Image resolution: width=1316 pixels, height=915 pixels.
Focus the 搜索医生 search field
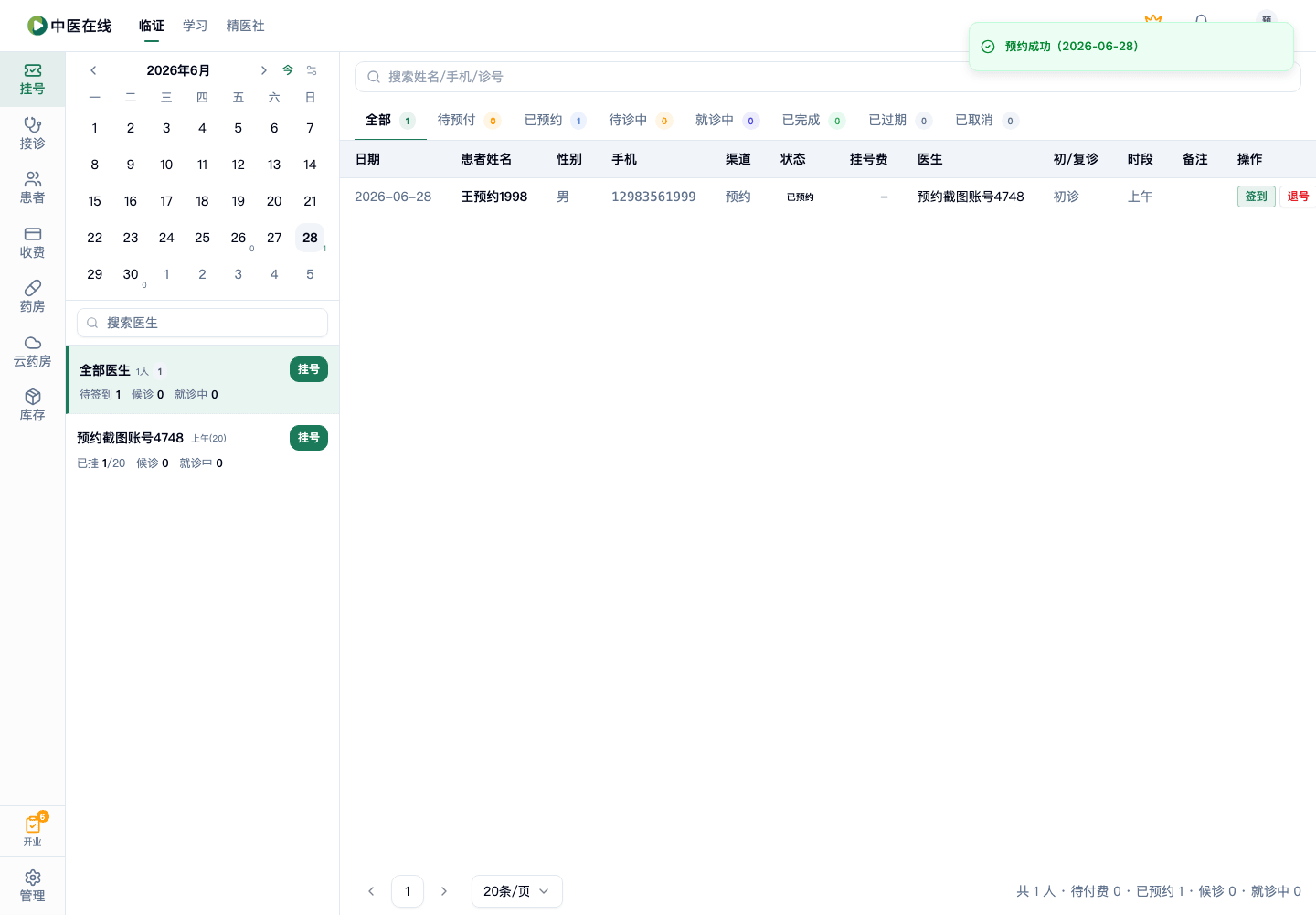202,323
